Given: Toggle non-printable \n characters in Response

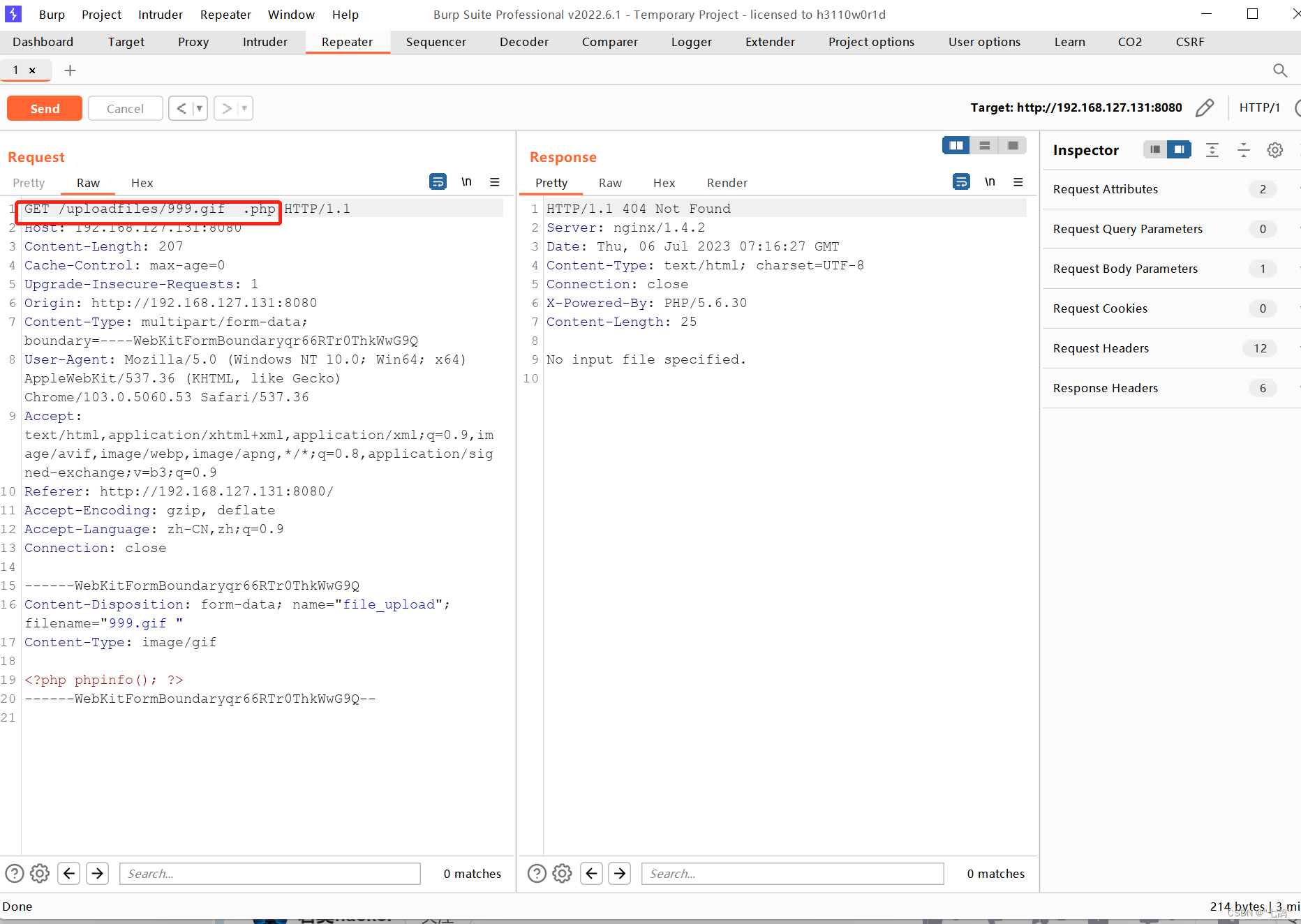Looking at the screenshot, I should pyautogui.click(x=990, y=182).
